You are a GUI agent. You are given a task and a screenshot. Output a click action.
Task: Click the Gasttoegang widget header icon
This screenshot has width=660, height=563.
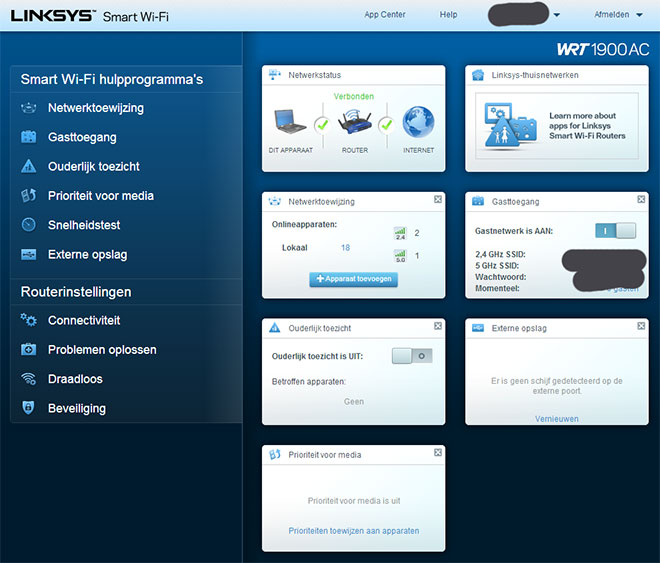click(x=478, y=201)
